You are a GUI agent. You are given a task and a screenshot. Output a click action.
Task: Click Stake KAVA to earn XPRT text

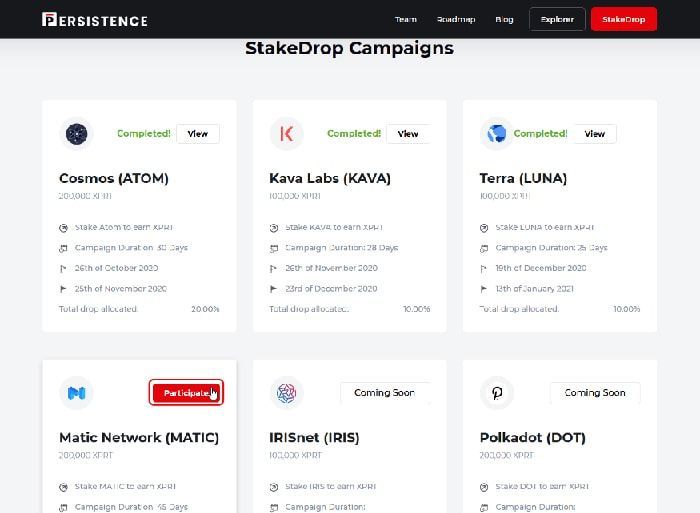tap(334, 227)
